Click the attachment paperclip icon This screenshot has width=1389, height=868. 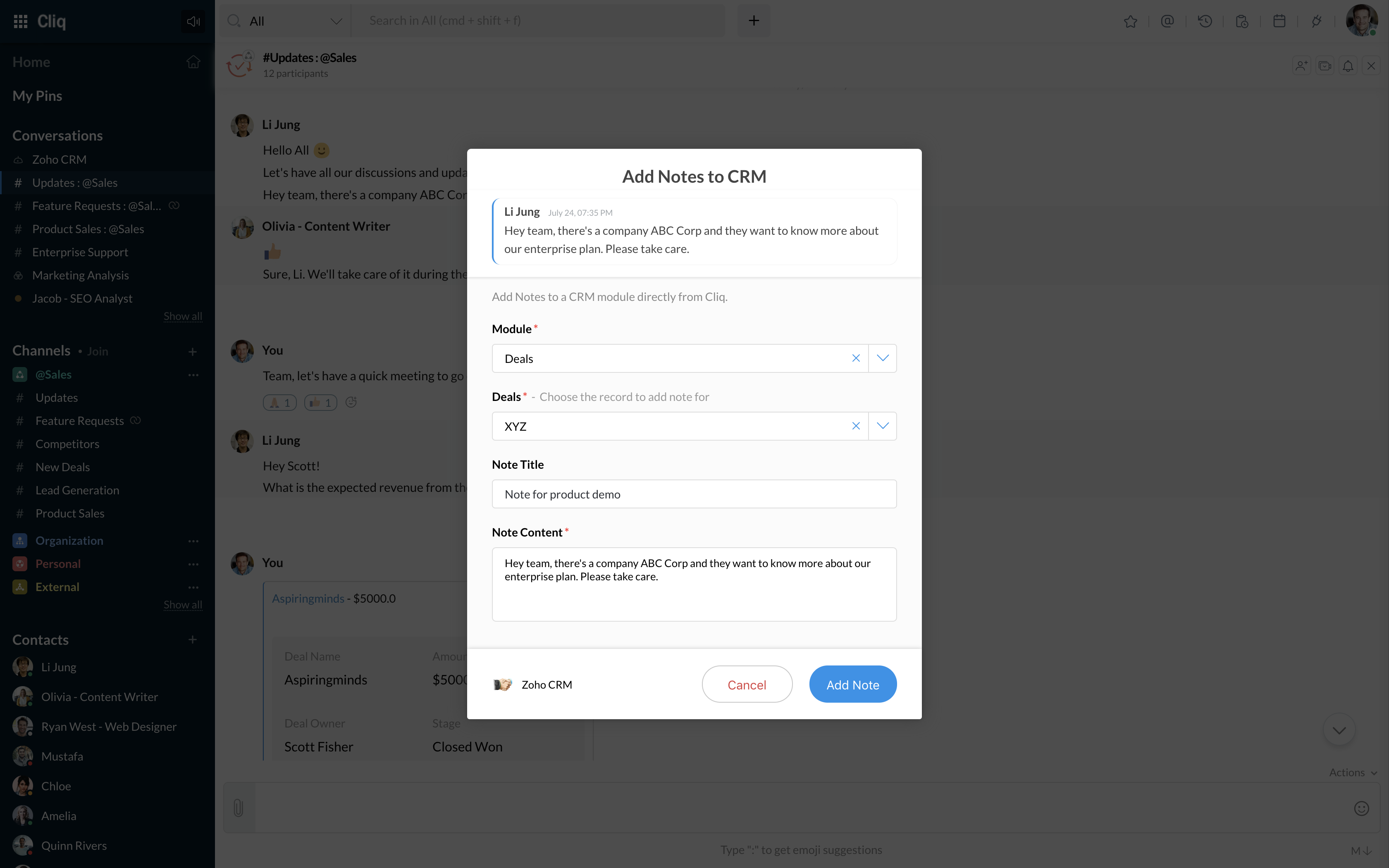coord(239,808)
